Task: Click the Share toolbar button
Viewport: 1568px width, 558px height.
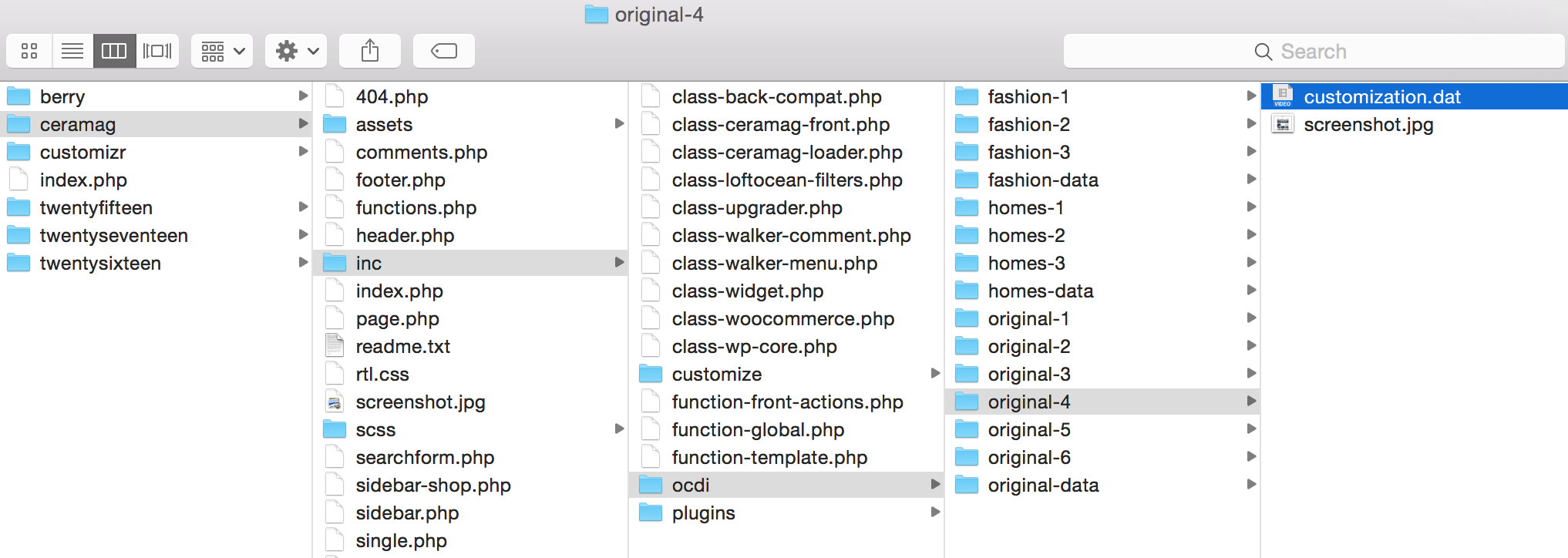Action: 370,51
